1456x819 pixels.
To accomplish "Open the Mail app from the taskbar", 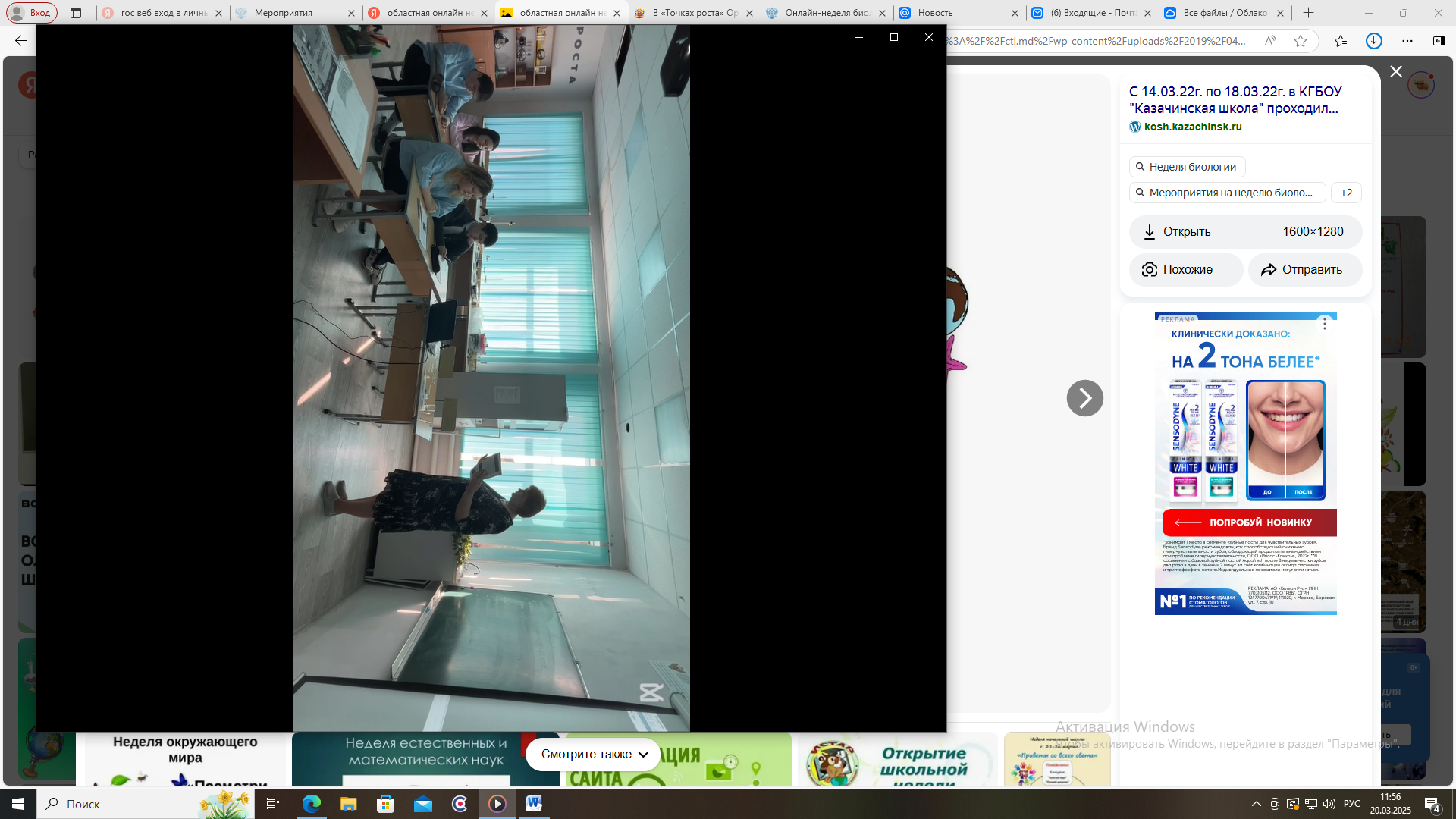I will 422,804.
